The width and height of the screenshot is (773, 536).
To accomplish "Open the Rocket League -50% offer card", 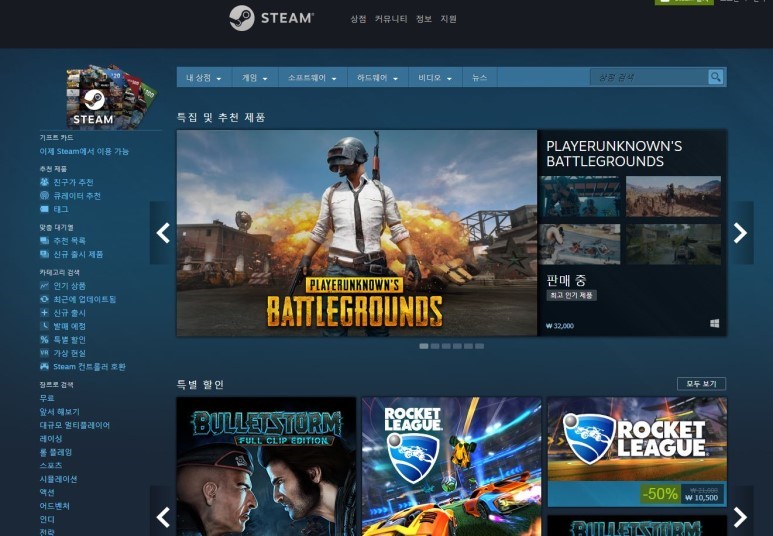I will tap(637, 452).
